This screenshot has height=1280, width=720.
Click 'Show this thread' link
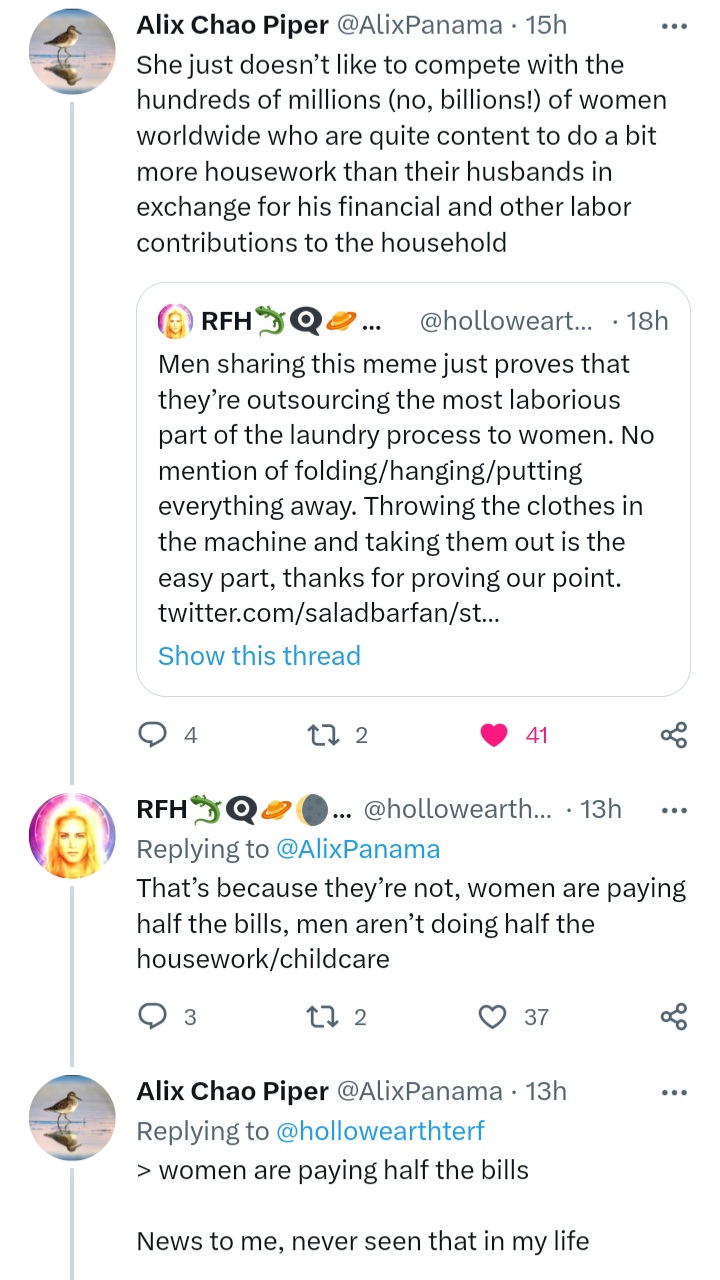pos(259,656)
